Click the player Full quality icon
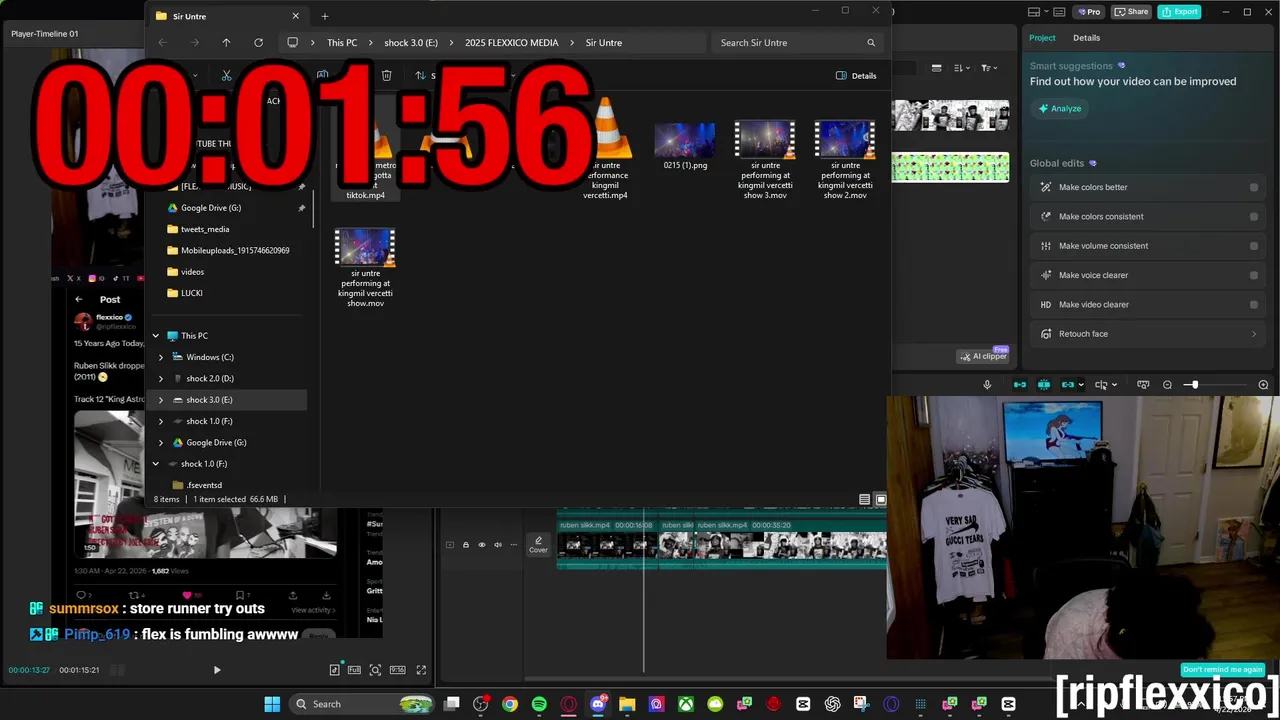Viewport: 1280px width, 720px height. (354, 670)
